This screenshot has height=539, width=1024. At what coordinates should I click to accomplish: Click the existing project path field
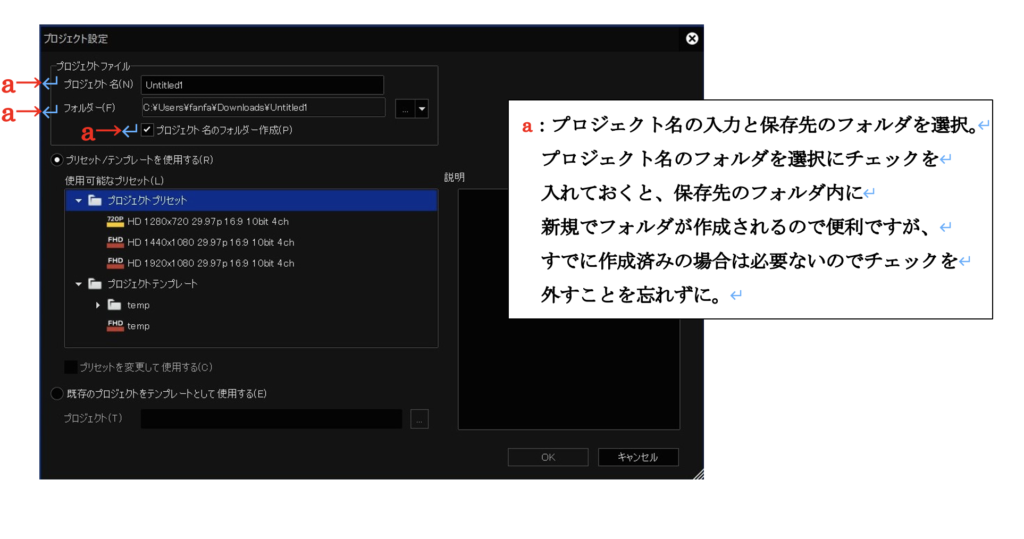point(271,419)
